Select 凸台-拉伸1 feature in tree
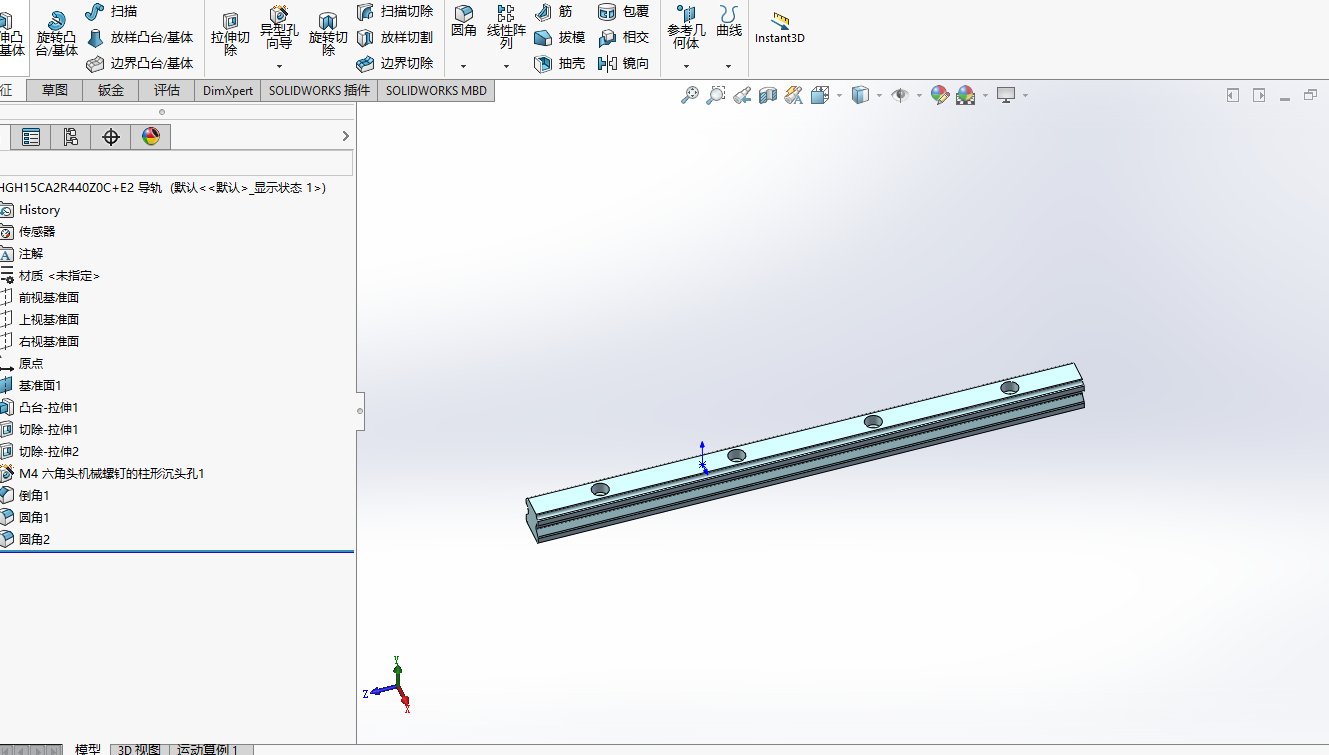 click(x=39, y=408)
